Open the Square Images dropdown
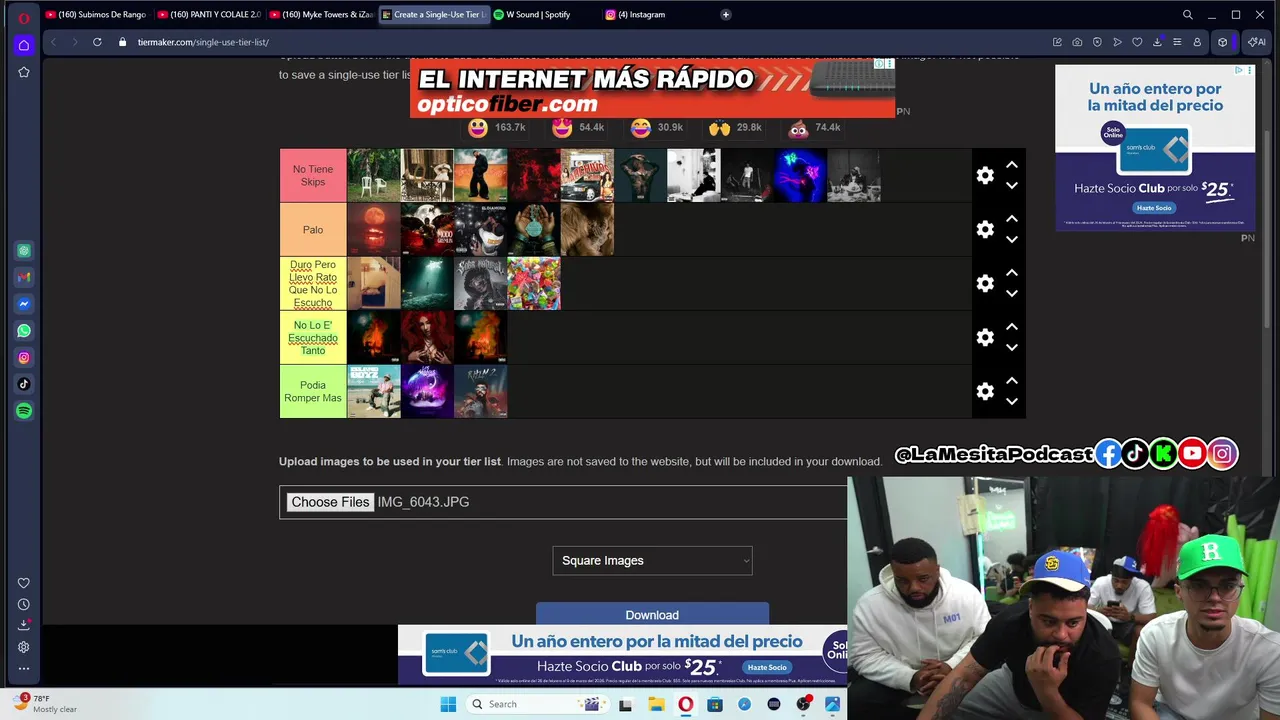Viewport: 1280px width, 720px height. pos(652,561)
